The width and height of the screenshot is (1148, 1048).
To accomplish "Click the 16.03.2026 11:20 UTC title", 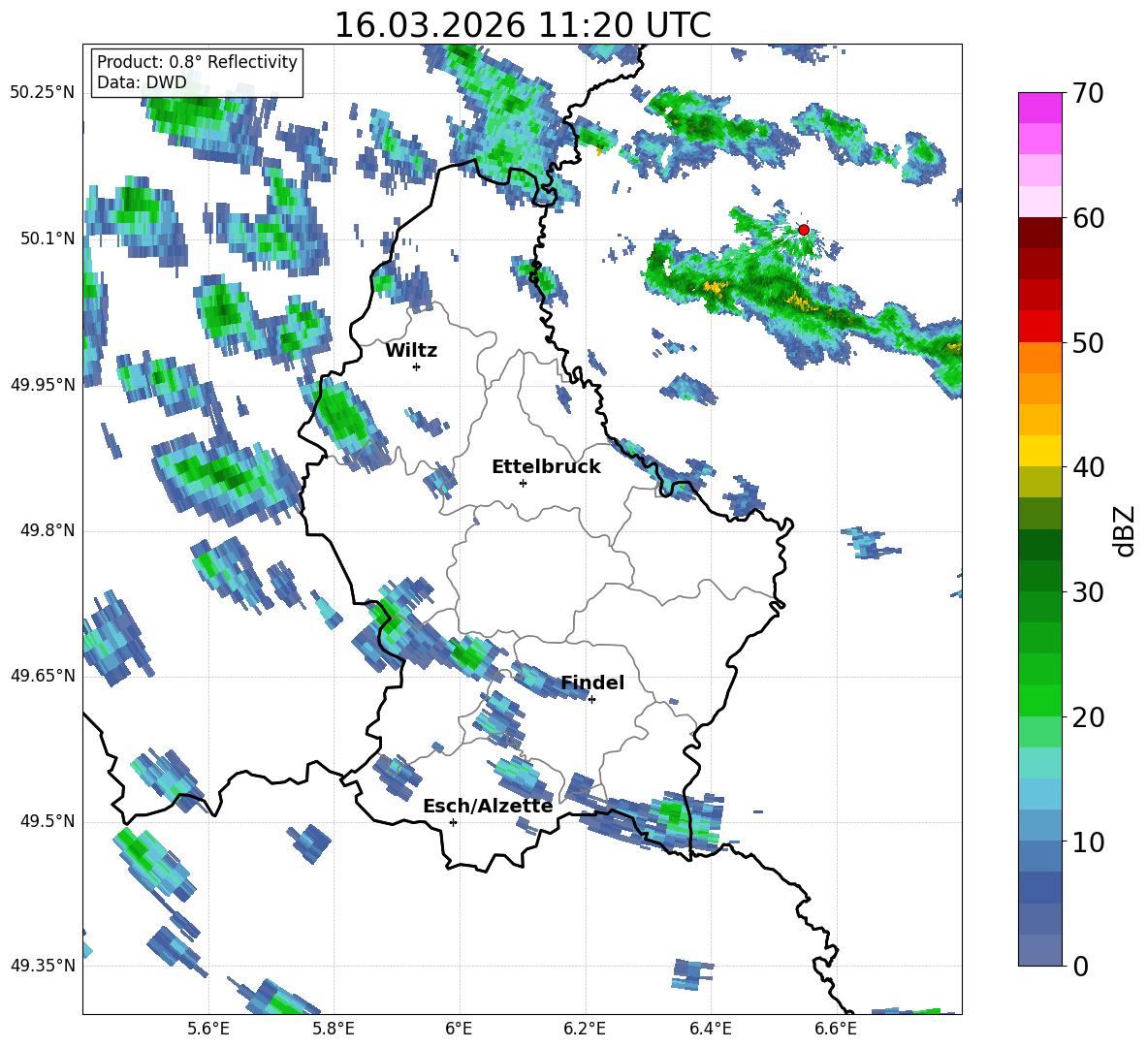I will [522, 25].
